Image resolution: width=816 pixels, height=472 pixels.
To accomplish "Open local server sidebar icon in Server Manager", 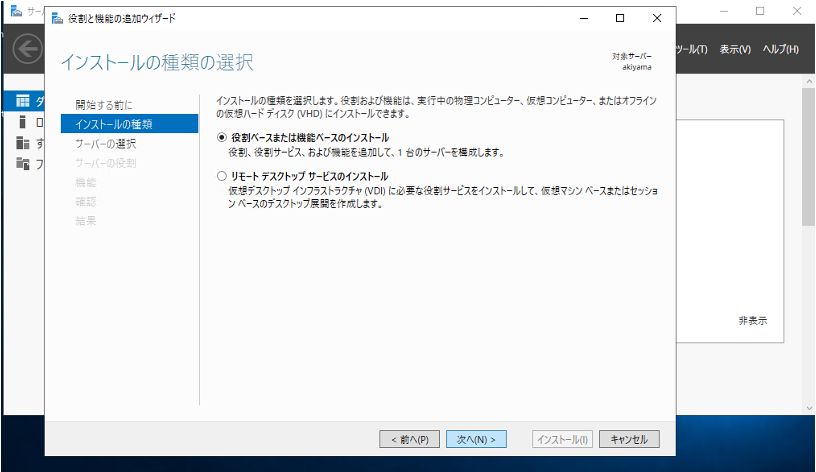I will pyautogui.click(x=22, y=122).
